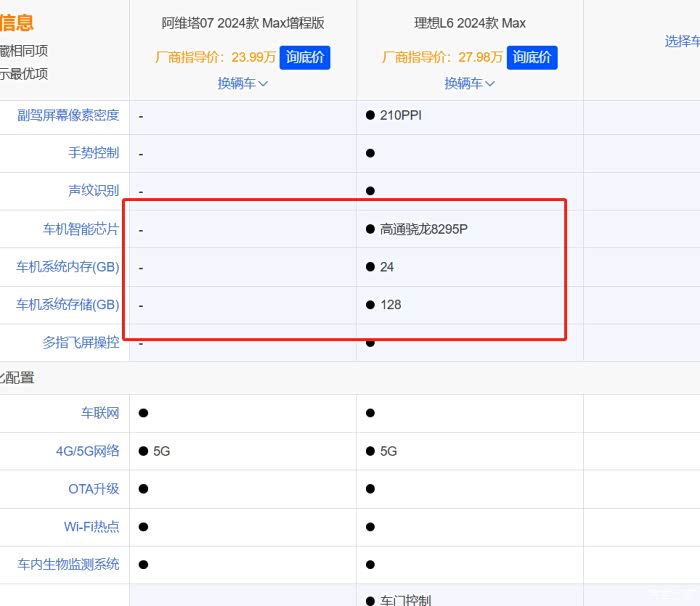The height and width of the screenshot is (606, 700).
Task: Open 车机系统存储(GB) parameter link
Action: coord(68,305)
